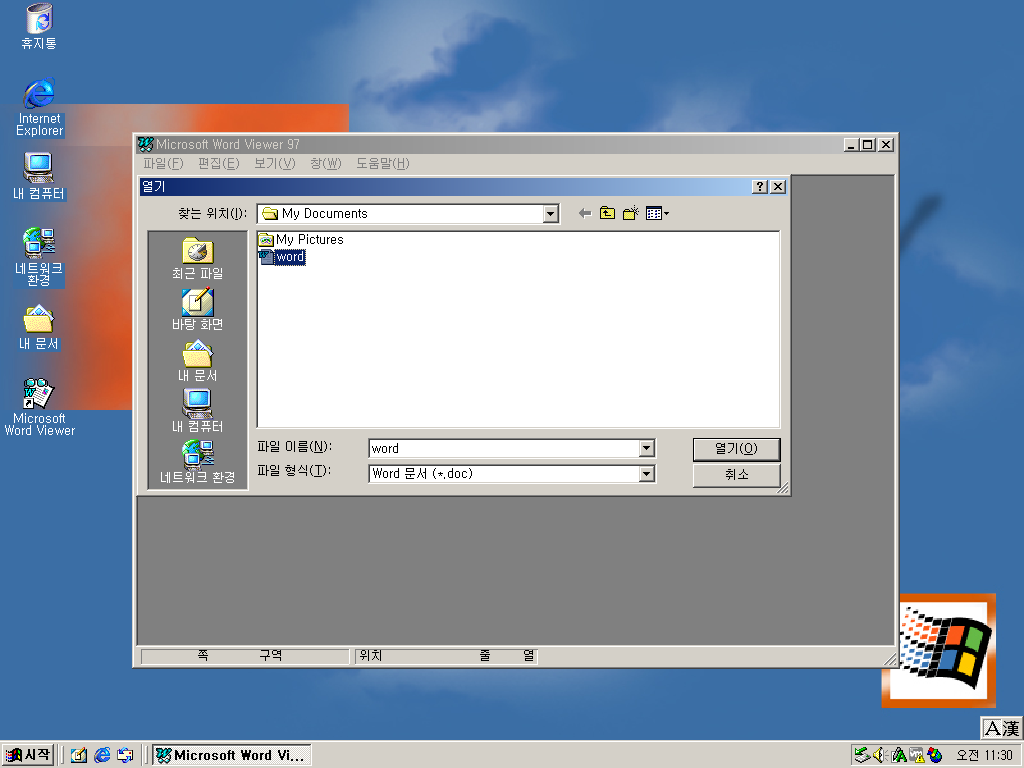This screenshot has height=768, width=1024.
Task: Select the 휴지통 recycle bin desktop icon
Action: click(x=39, y=27)
